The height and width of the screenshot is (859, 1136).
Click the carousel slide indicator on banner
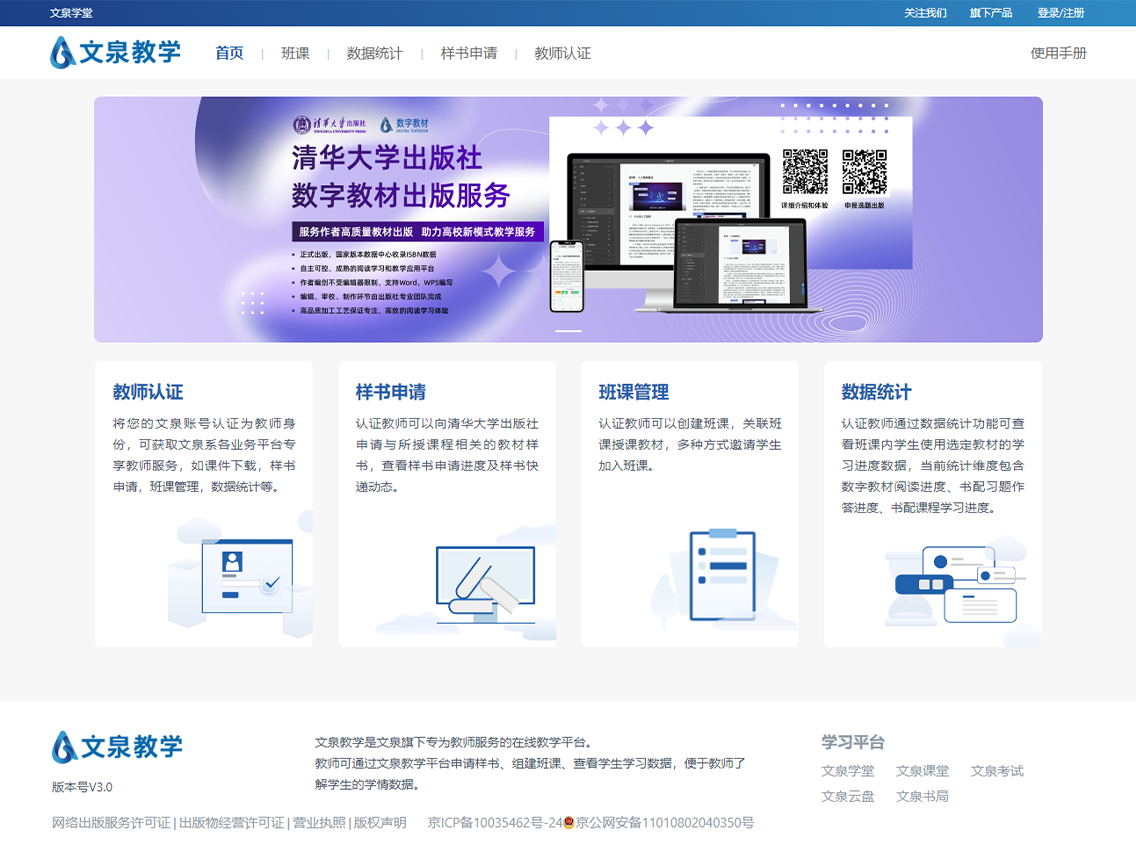click(x=568, y=330)
